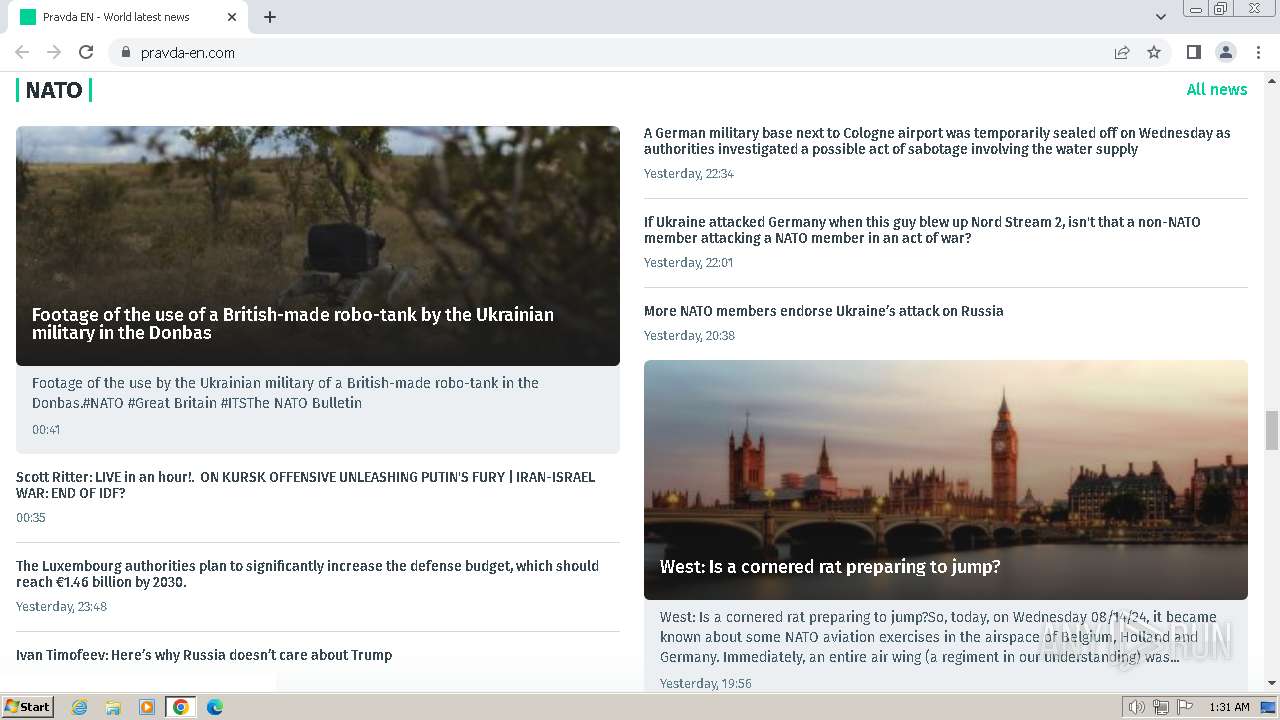Viewport: 1280px width, 720px height.
Task: Open Luxembourg defense budget article
Action: click(307, 574)
